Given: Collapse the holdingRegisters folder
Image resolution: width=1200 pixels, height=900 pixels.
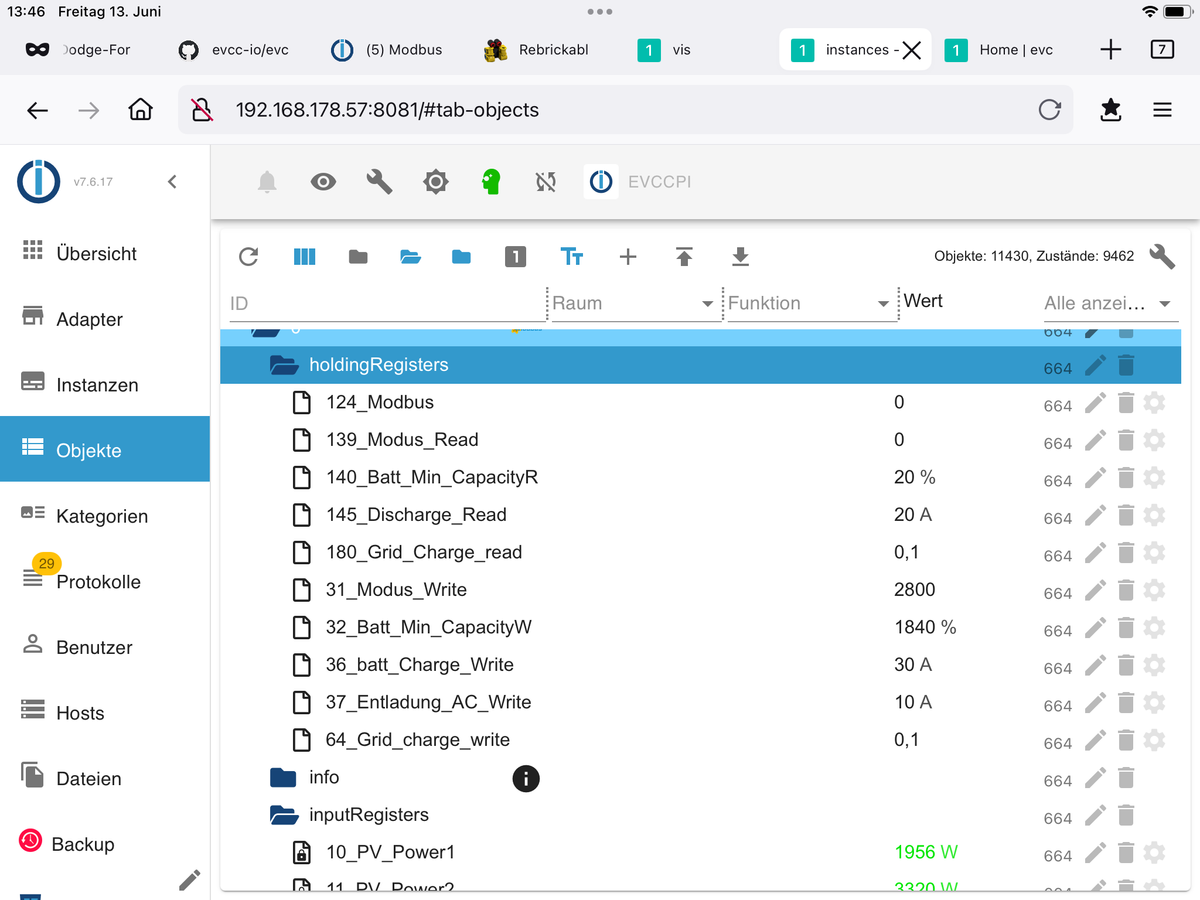Looking at the screenshot, I should pos(285,366).
